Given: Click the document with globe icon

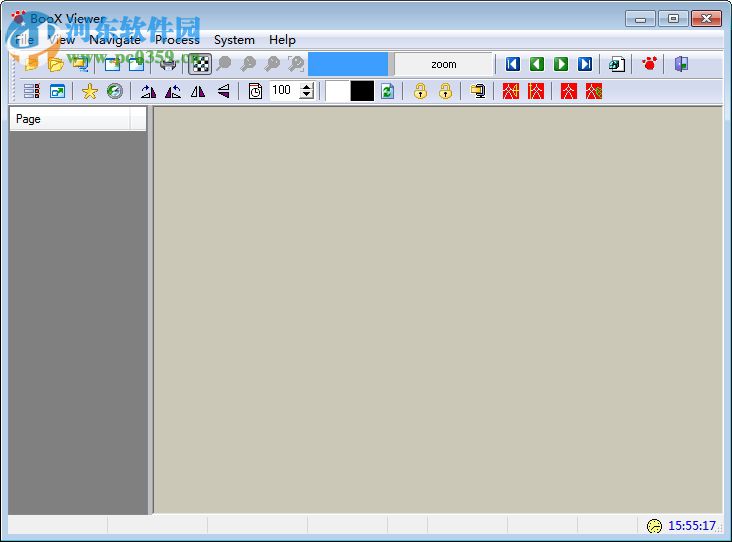Looking at the screenshot, I should click(617, 64).
